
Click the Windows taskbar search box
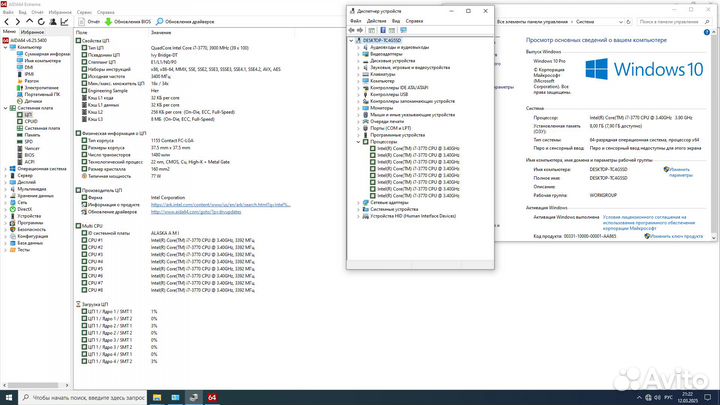(83, 397)
